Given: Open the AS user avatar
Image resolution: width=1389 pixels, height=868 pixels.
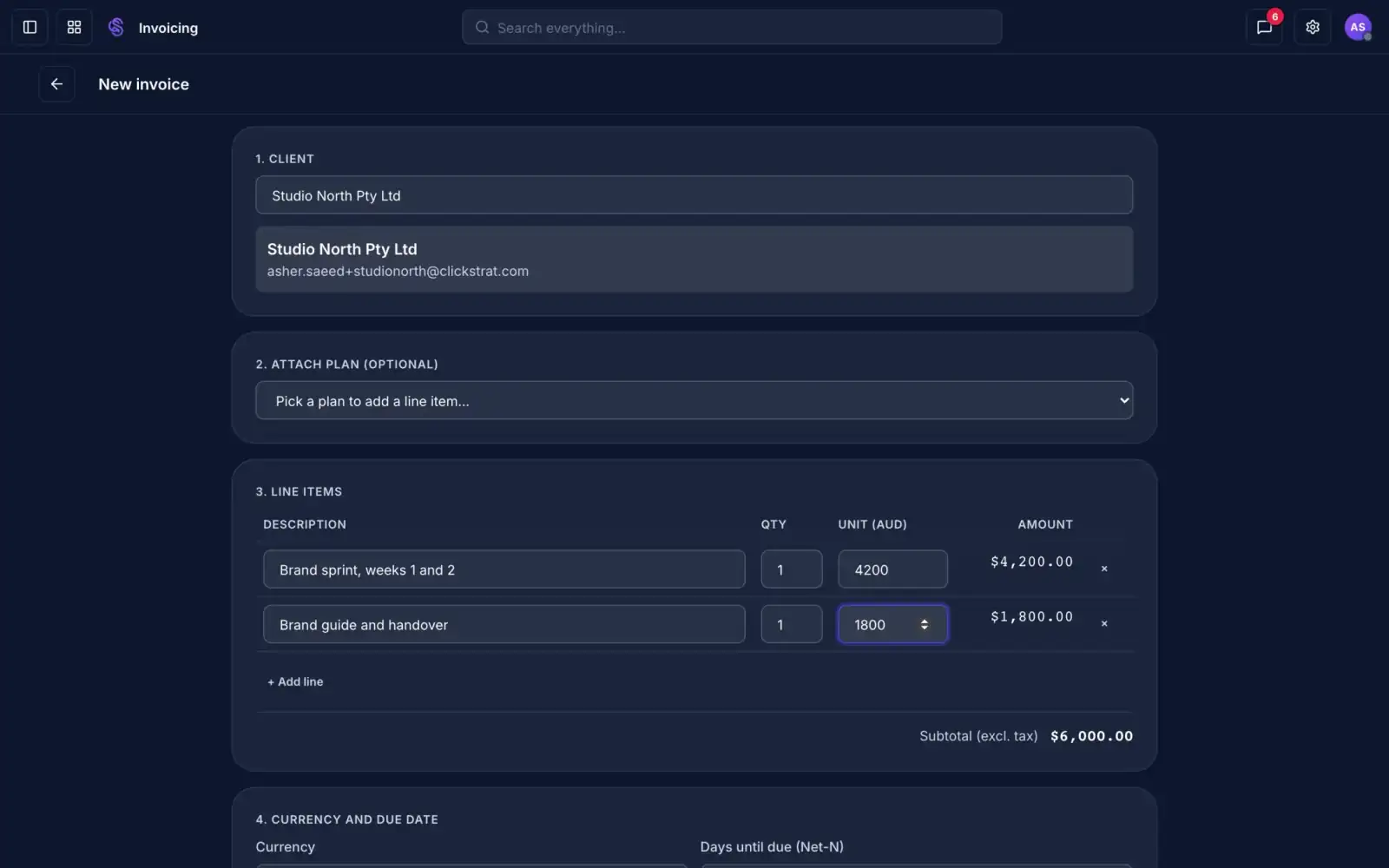Looking at the screenshot, I should click(1358, 27).
